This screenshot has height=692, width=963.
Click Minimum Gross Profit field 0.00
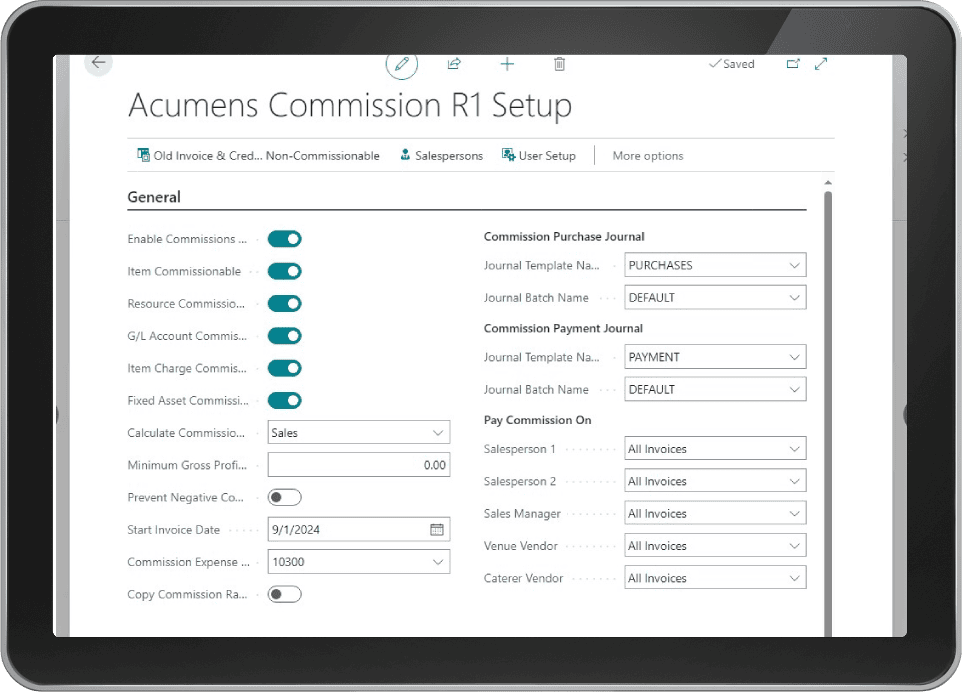359,465
